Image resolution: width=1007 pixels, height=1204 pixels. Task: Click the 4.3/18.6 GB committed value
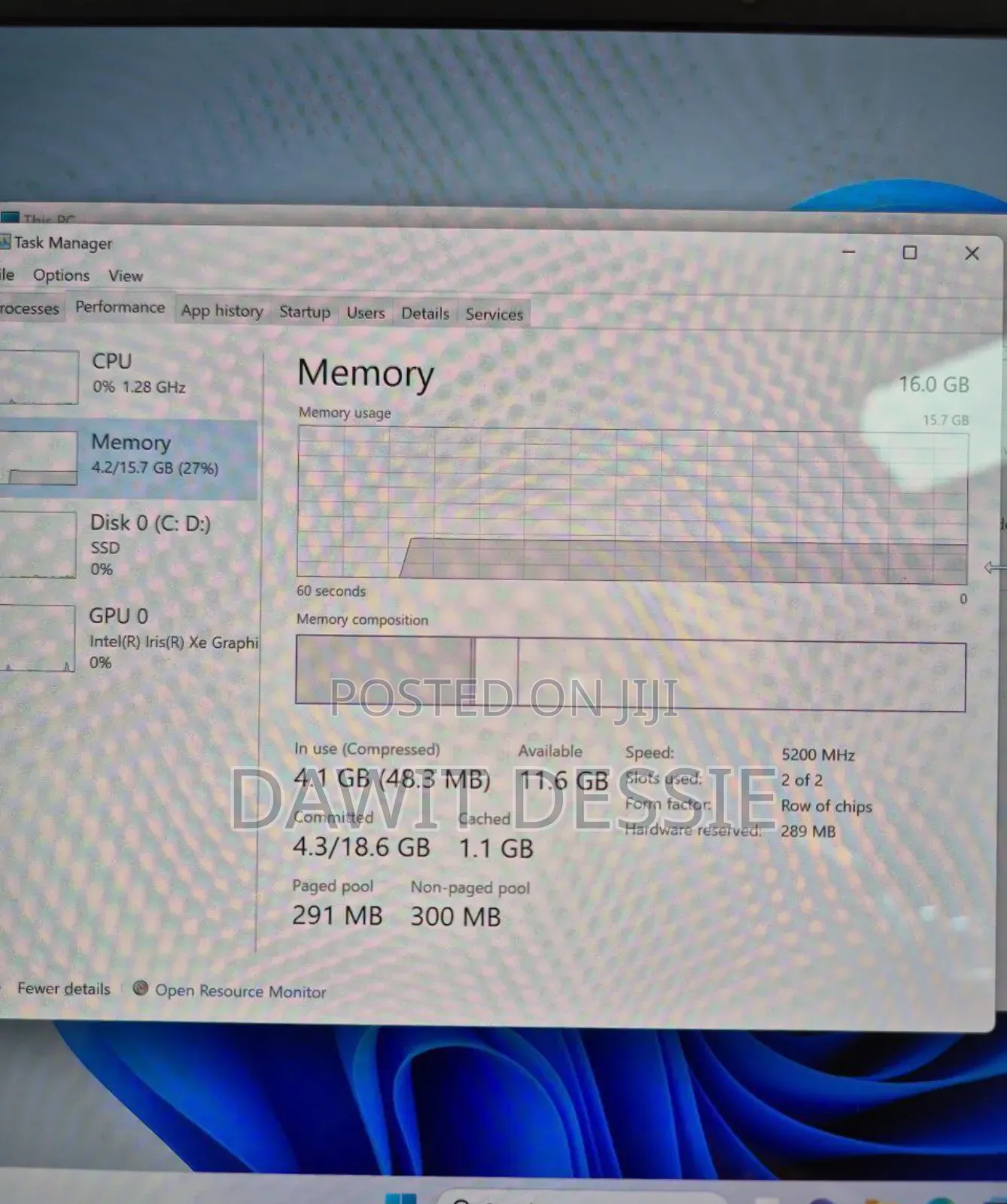coord(361,847)
